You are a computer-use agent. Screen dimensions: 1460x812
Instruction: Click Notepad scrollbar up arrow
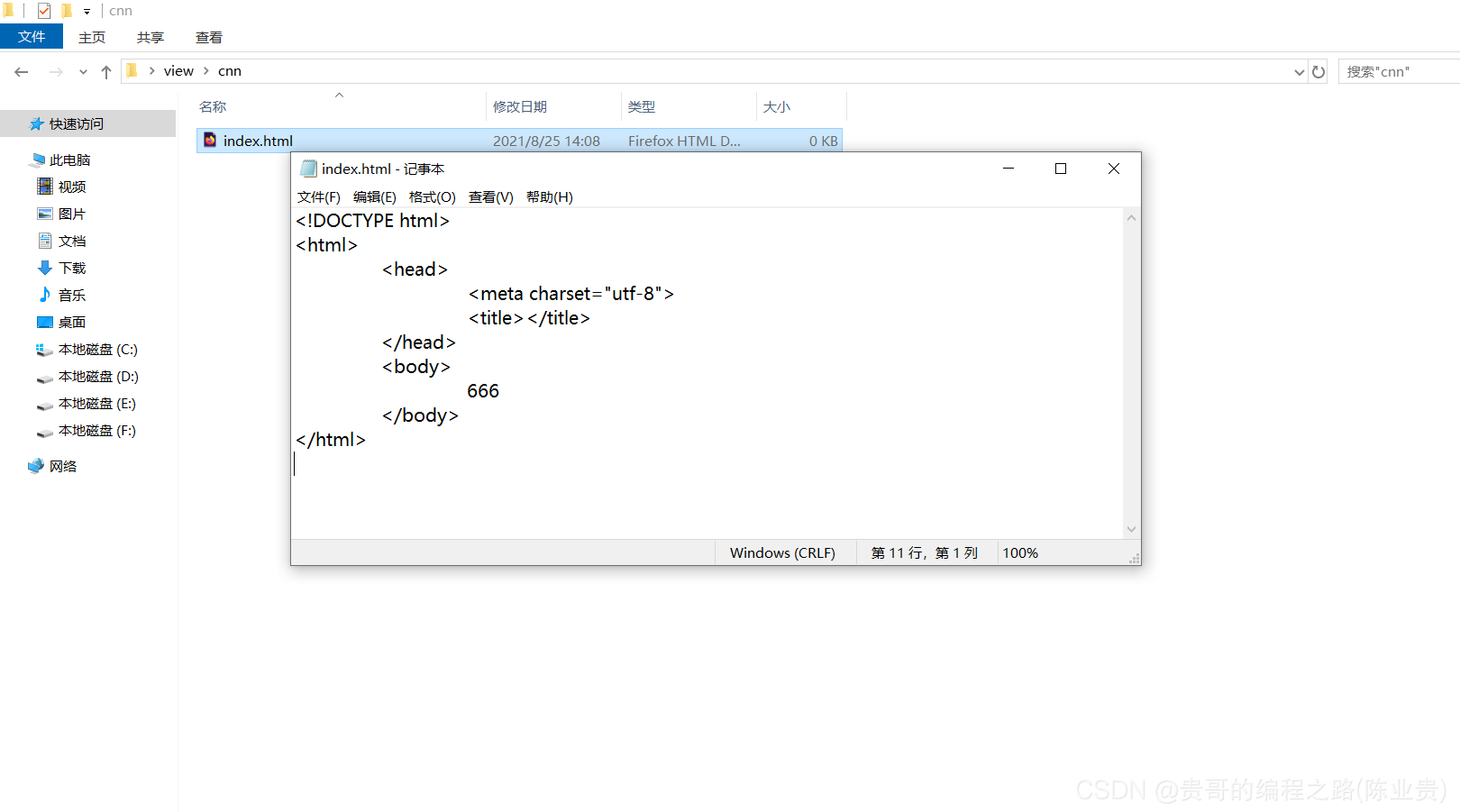click(1131, 218)
